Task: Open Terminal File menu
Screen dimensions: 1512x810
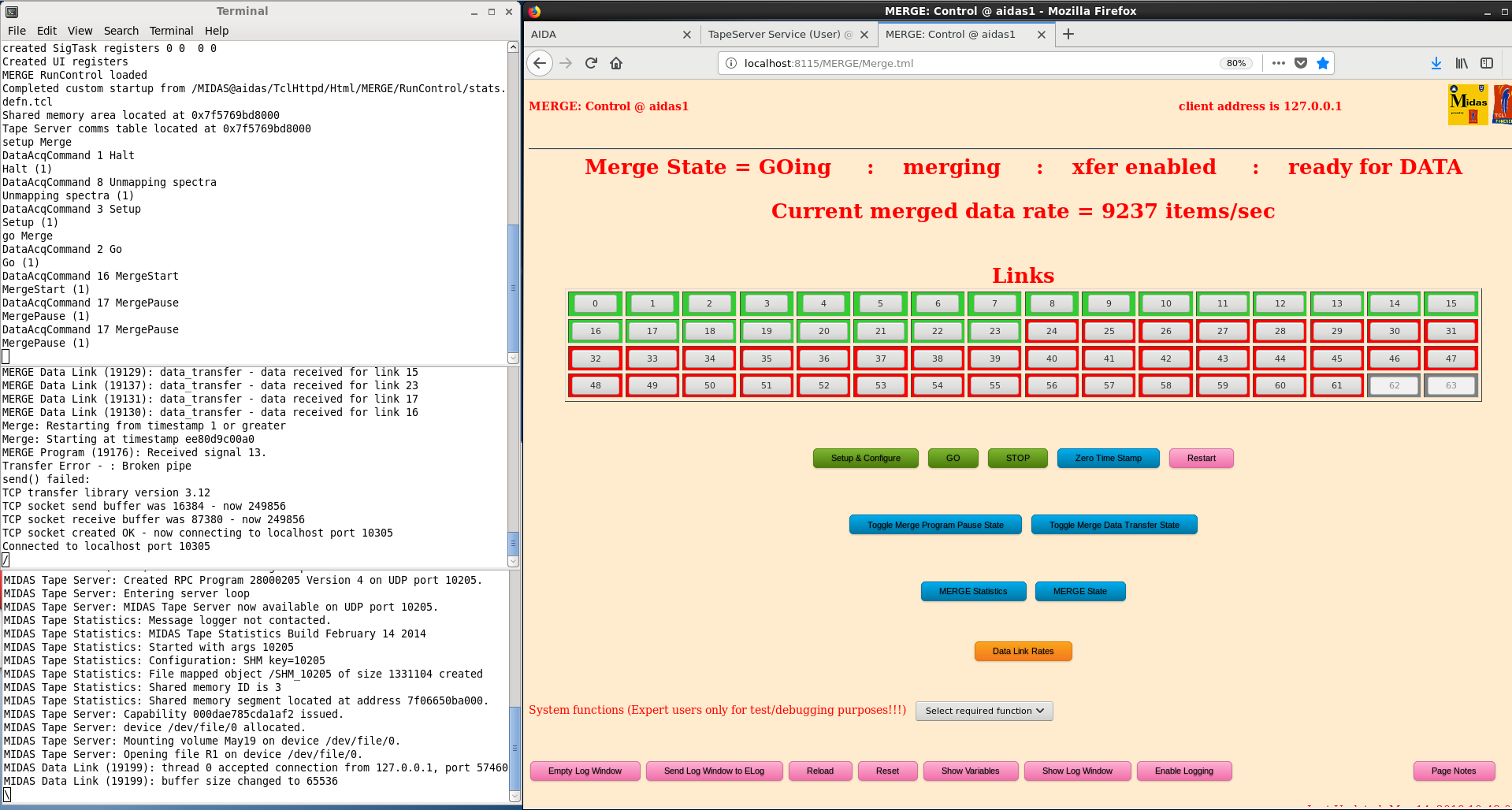Action: pos(17,31)
